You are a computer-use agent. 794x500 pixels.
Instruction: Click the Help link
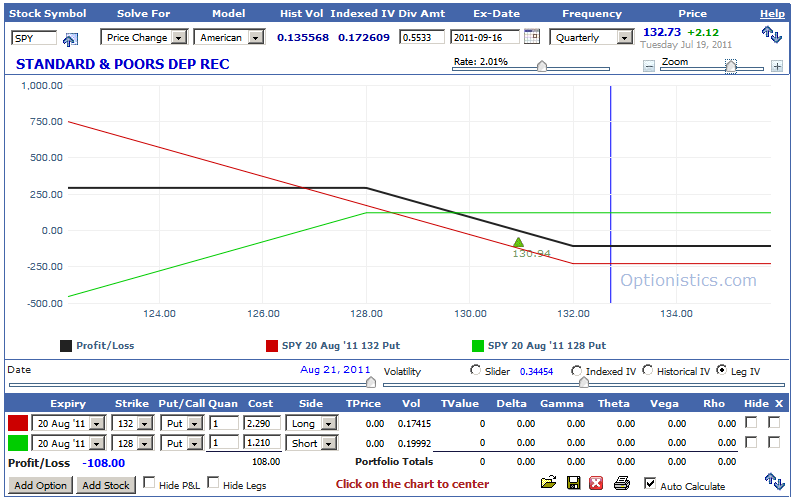click(772, 14)
